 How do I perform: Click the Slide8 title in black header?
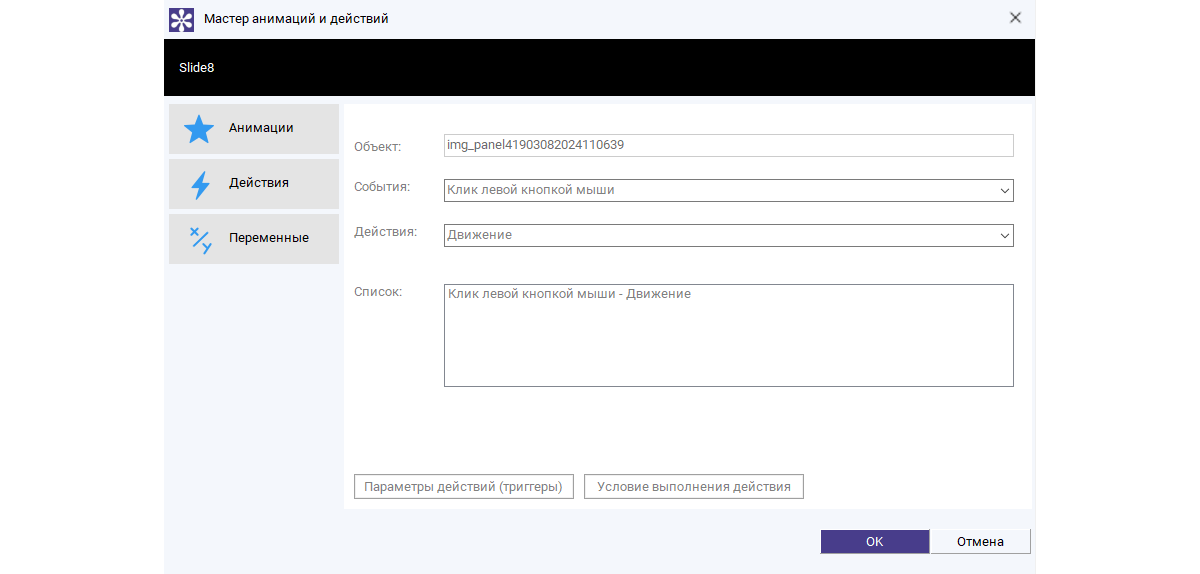[x=197, y=68]
